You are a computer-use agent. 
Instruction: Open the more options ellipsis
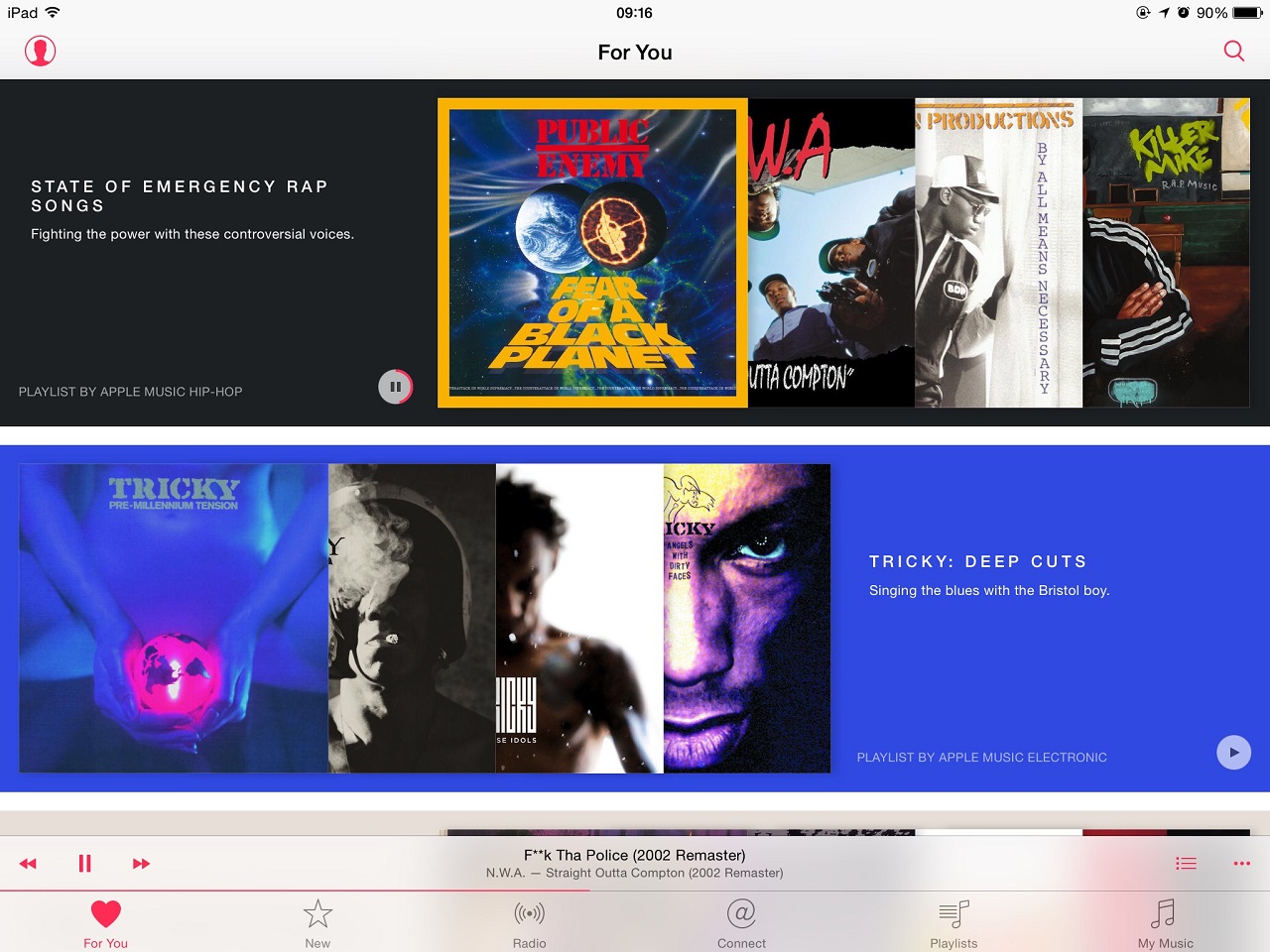click(1241, 864)
